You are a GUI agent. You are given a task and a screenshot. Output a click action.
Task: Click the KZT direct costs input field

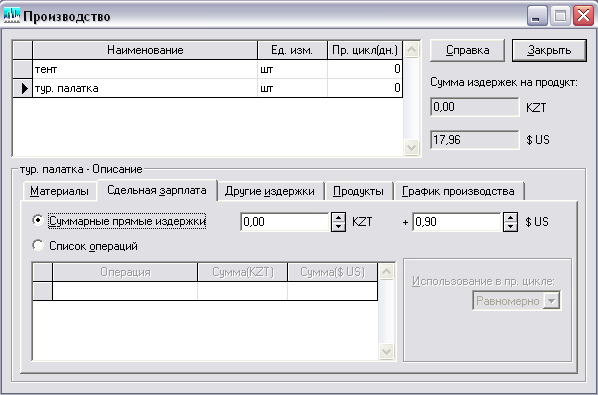pos(285,222)
